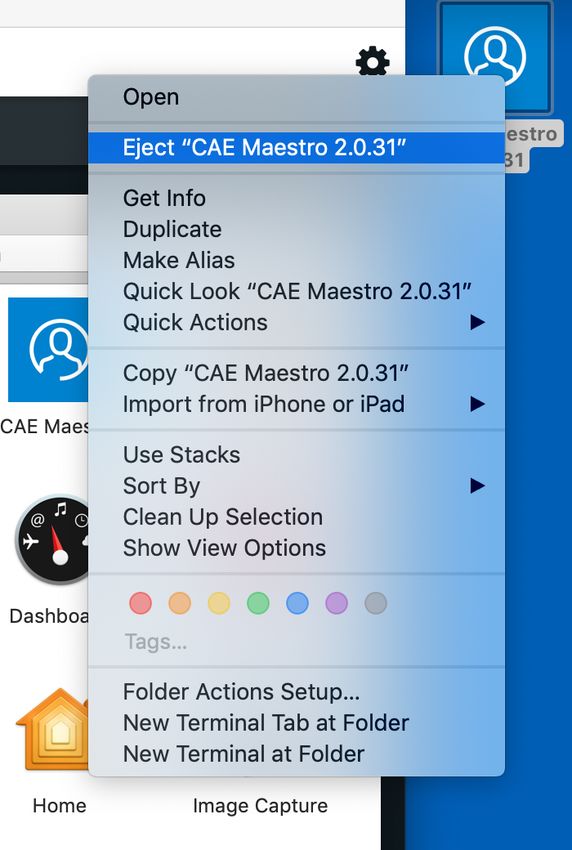This screenshot has width=572, height=850.
Task: Expand the Sort By submenu
Action: tap(296, 486)
